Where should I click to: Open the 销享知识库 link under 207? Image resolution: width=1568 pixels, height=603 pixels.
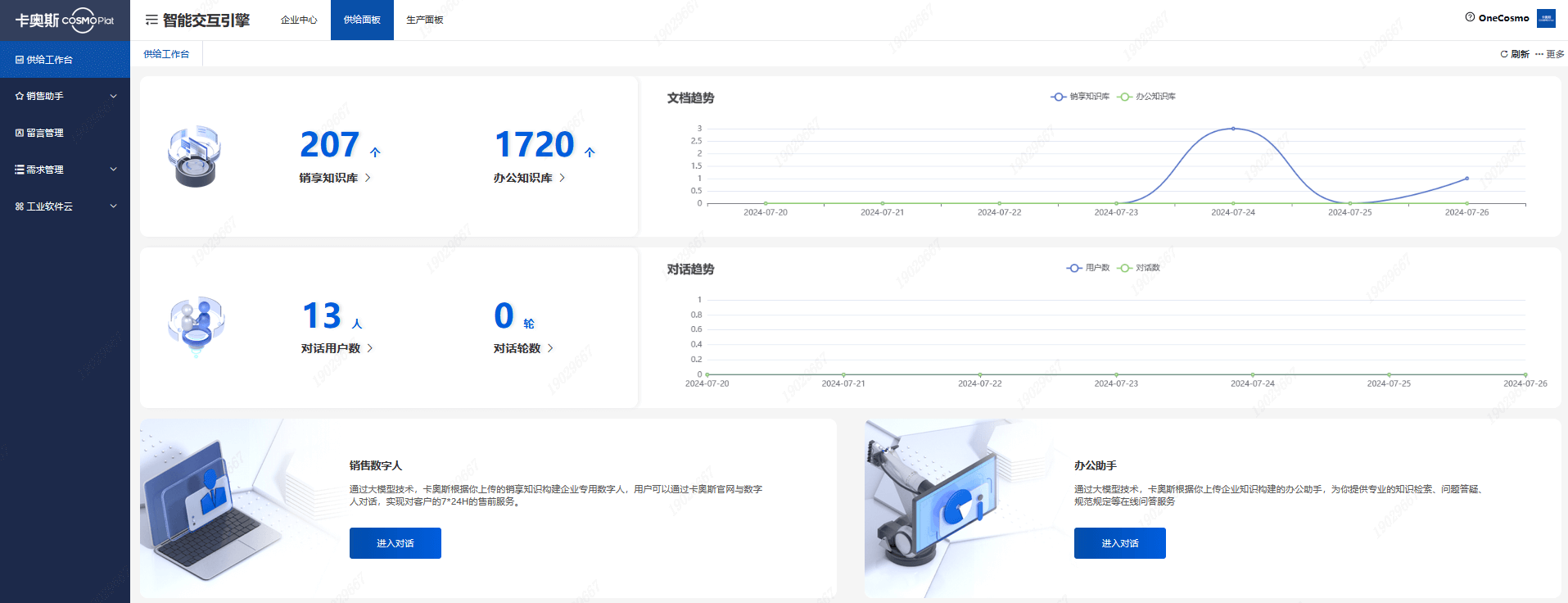click(x=335, y=178)
